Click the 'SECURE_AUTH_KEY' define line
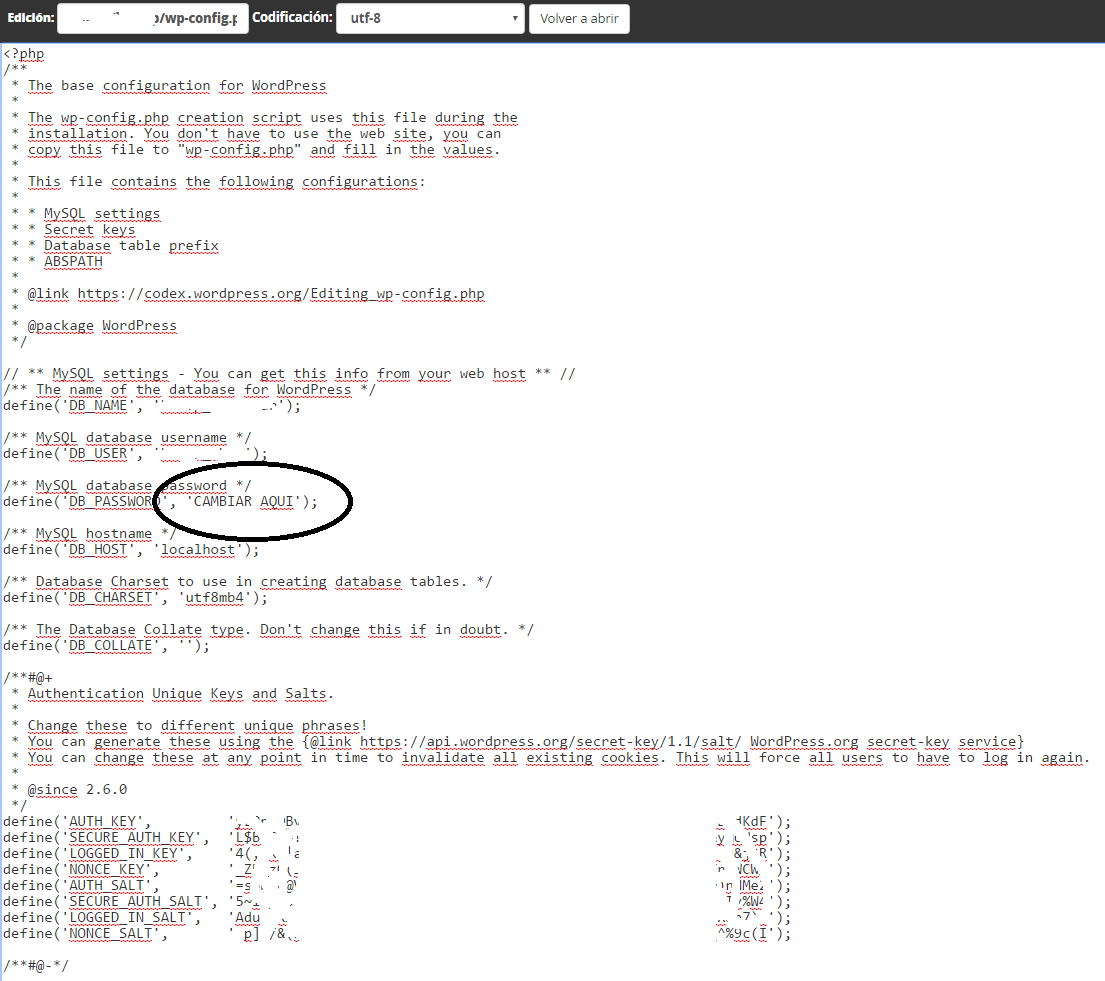 pos(397,838)
